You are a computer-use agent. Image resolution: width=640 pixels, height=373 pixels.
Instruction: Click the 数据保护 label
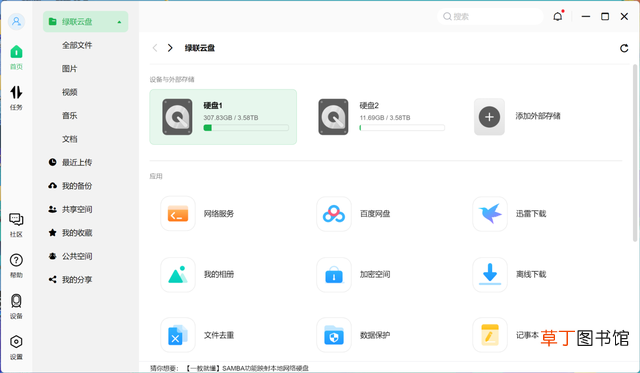click(x=375, y=335)
